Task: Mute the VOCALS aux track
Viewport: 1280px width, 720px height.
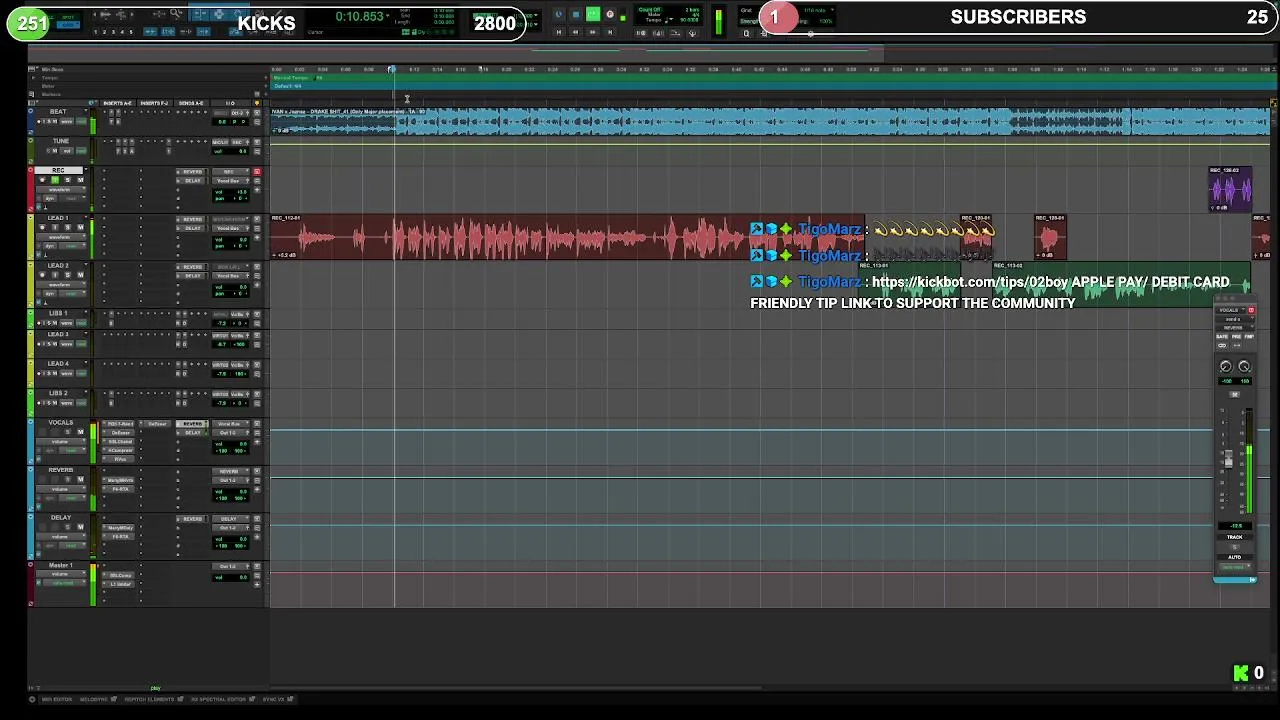Action: point(80,432)
